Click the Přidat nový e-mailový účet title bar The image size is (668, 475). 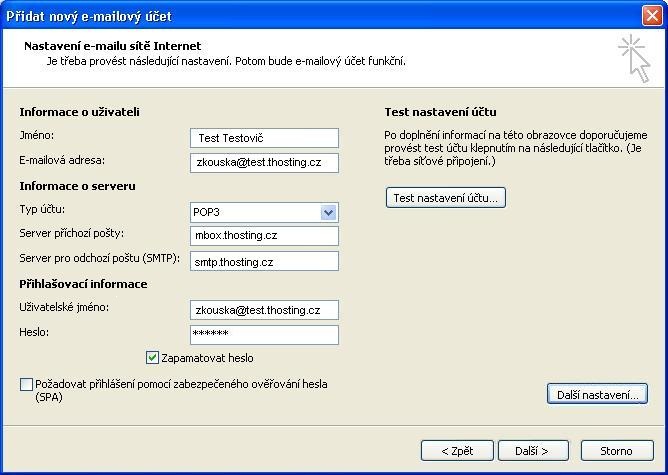pyautogui.click(x=300, y=14)
